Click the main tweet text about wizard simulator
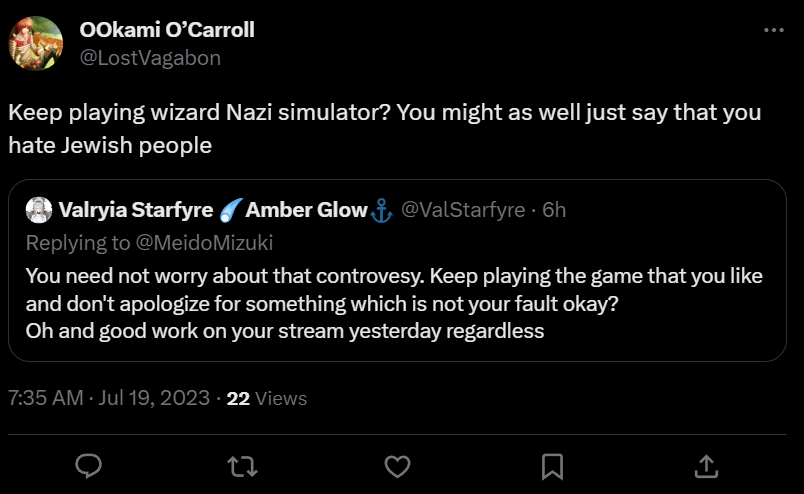This screenshot has height=494, width=804. [385, 128]
